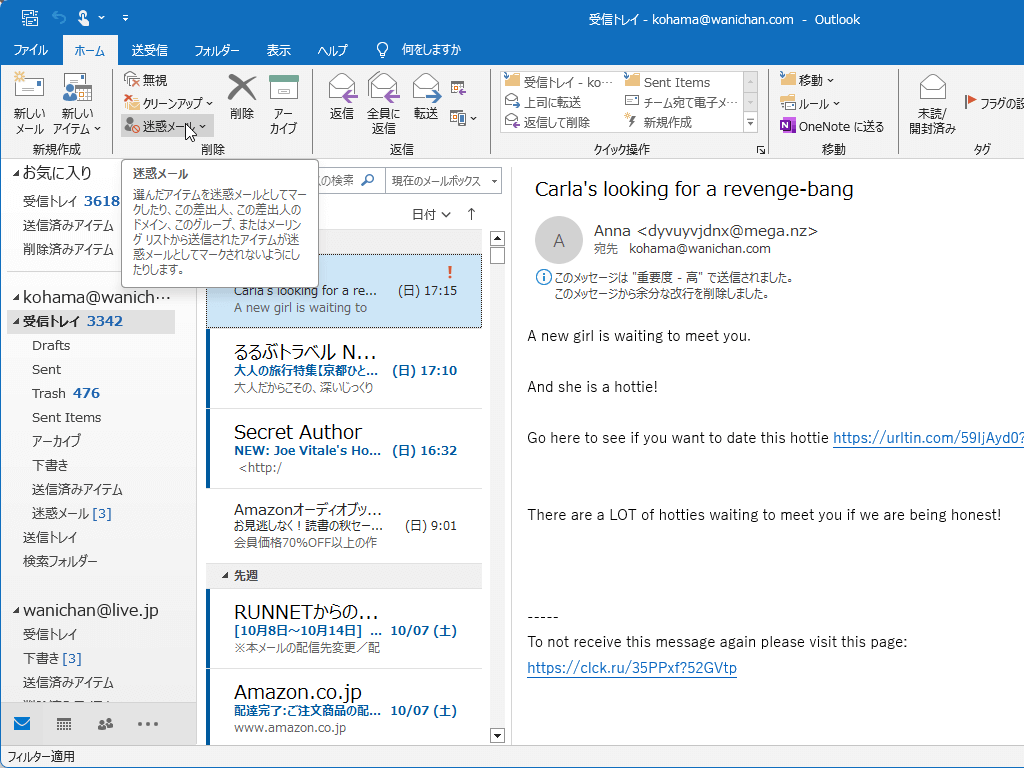The width and height of the screenshot is (1024, 768).
Task: Choose quick step チーム宛て電子メール
Action: [x=682, y=102]
